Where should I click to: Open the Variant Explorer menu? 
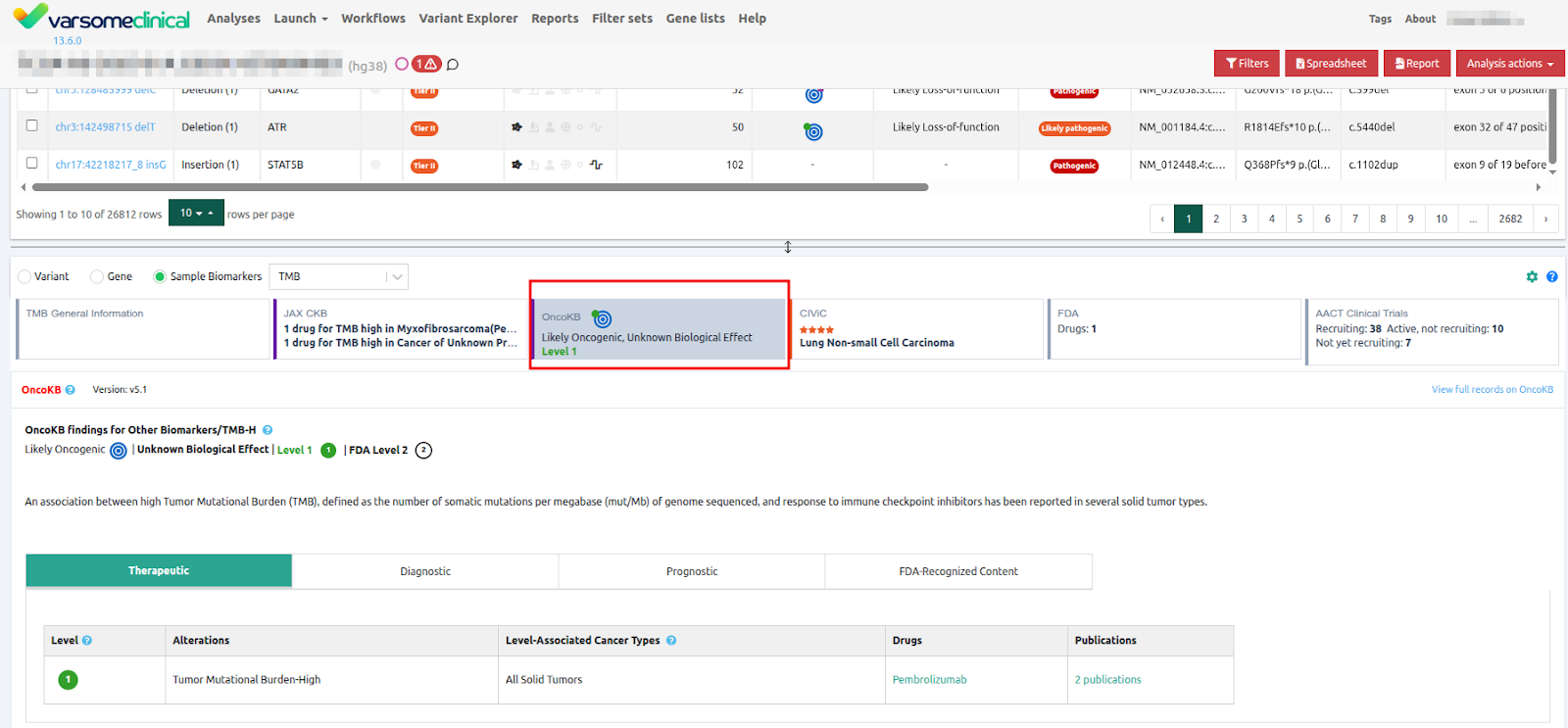467,19
